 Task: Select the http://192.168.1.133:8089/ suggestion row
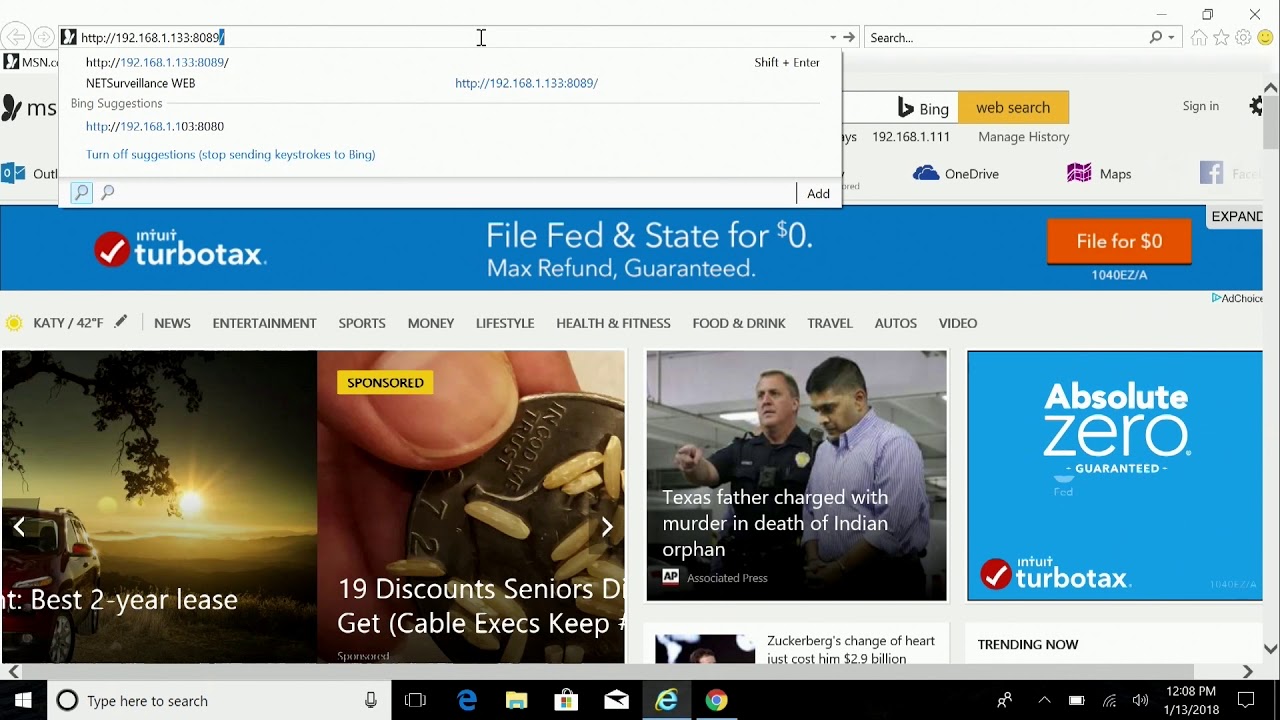(450, 62)
